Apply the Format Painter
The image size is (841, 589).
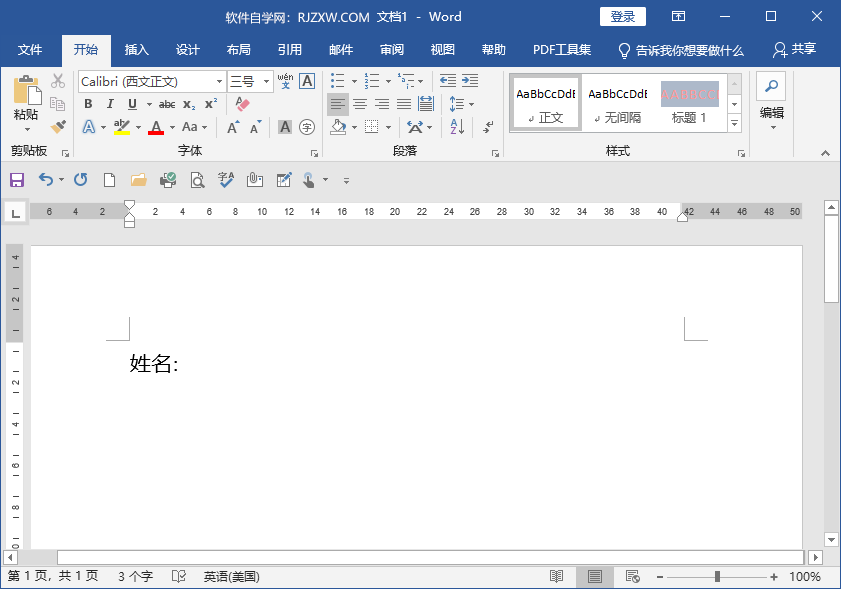tap(57, 127)
